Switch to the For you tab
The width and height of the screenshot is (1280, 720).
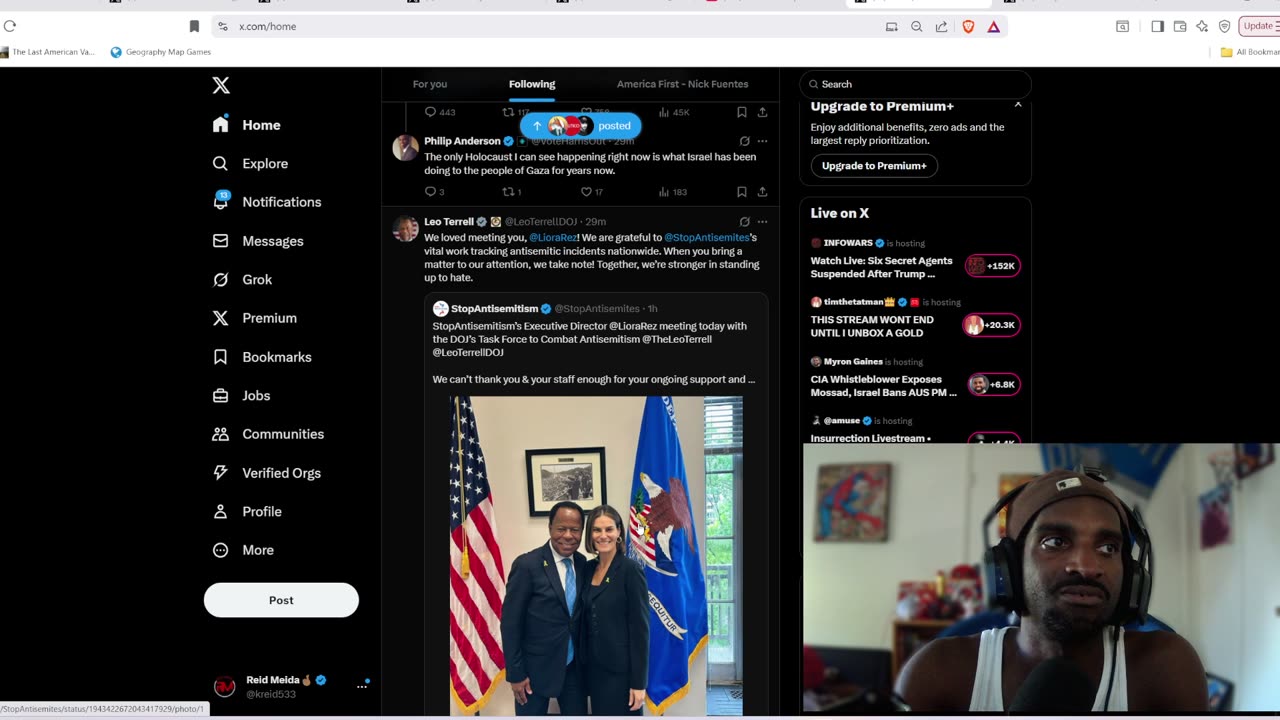[x=430, y=84]
